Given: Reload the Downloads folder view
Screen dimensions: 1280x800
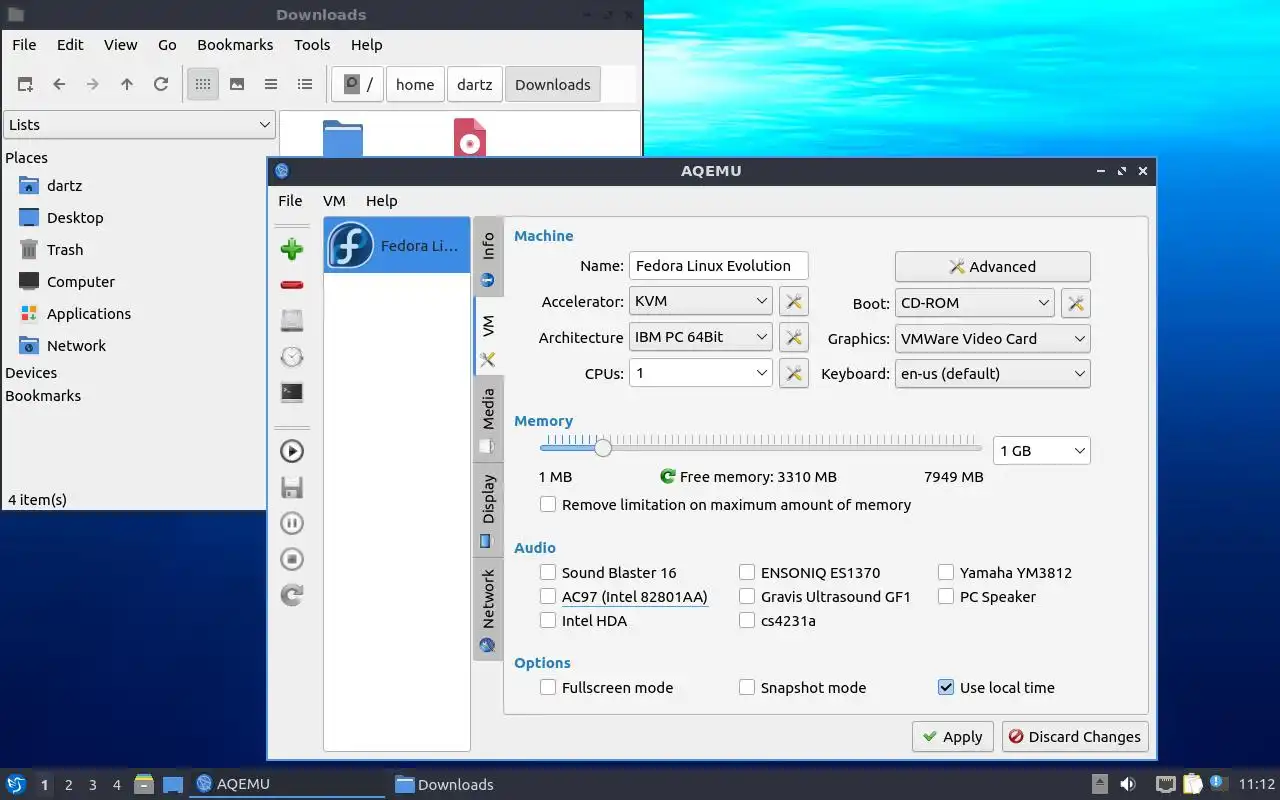Looking at the screenshot, I should (x=161, y=85).
